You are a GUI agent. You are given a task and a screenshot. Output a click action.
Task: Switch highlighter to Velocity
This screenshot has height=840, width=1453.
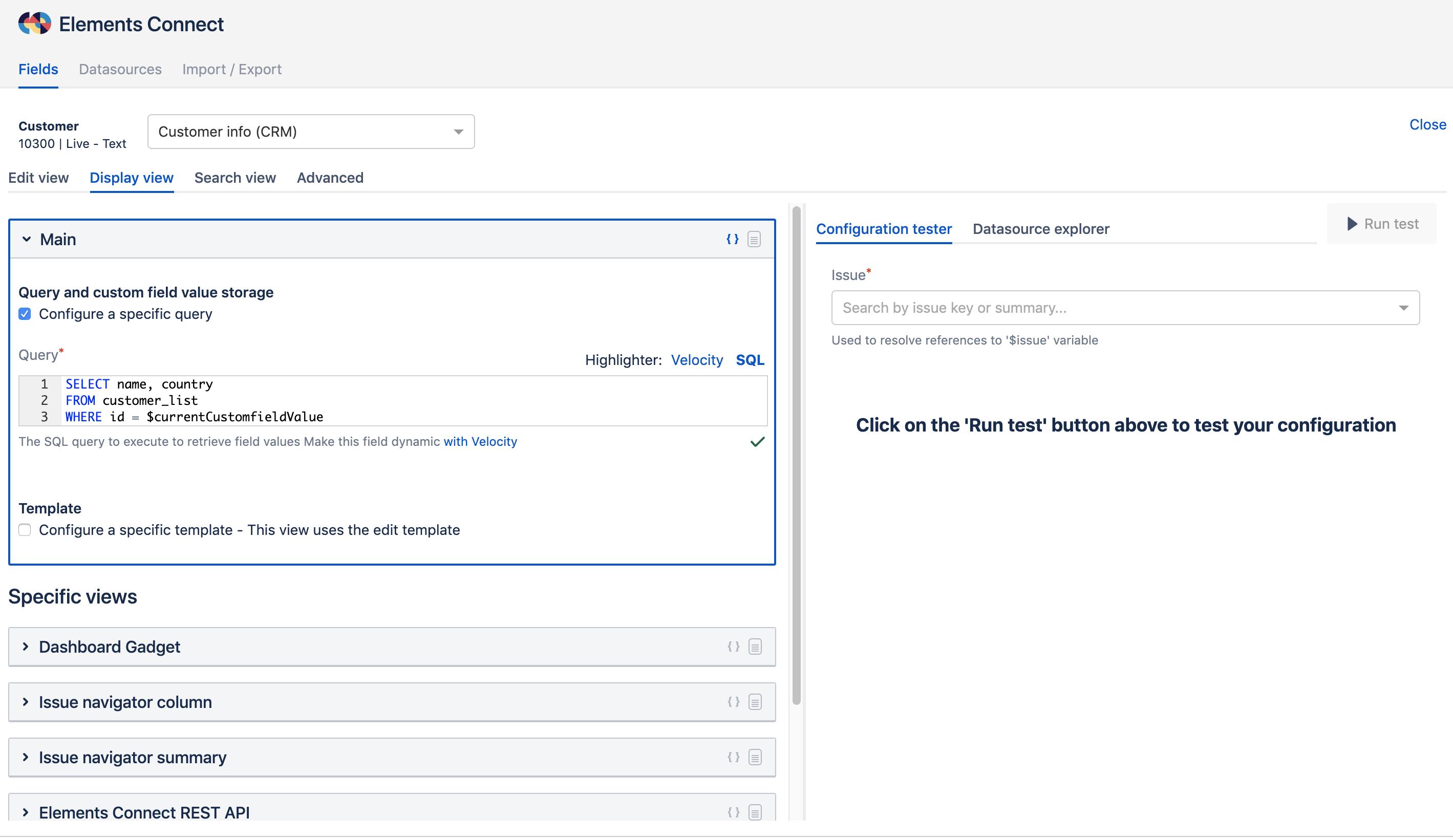pos(696,360)
